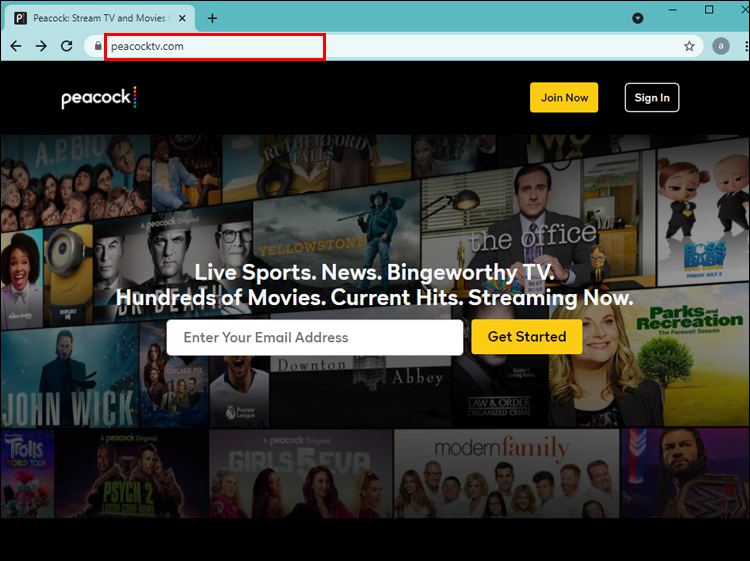Viewport: 750px width, 561px height.
Task: Click the Join Now button
Action: pyautogui.click(x=564, y=98)
